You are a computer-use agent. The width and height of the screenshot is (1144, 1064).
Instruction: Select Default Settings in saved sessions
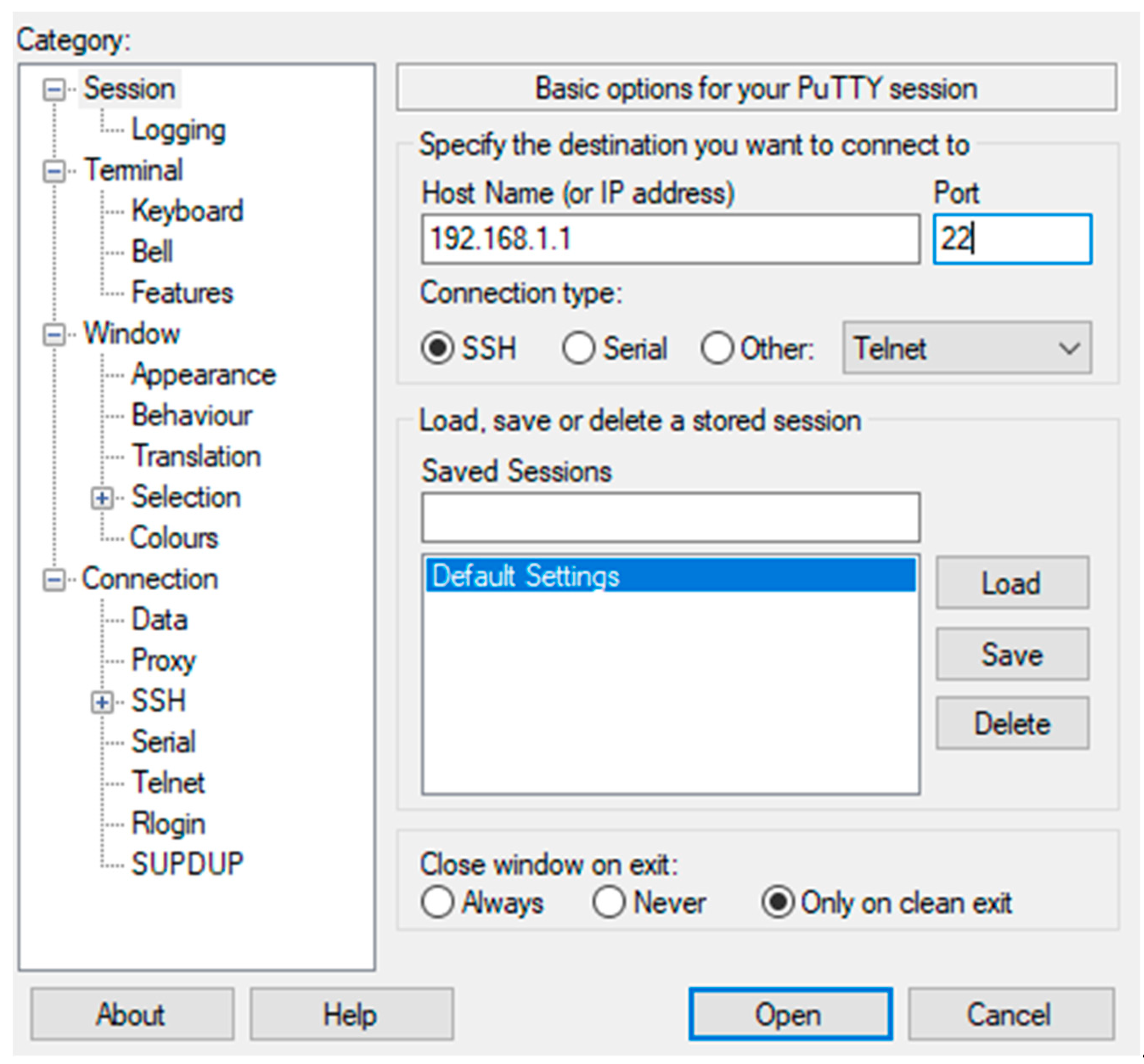[x=670, y=576]
